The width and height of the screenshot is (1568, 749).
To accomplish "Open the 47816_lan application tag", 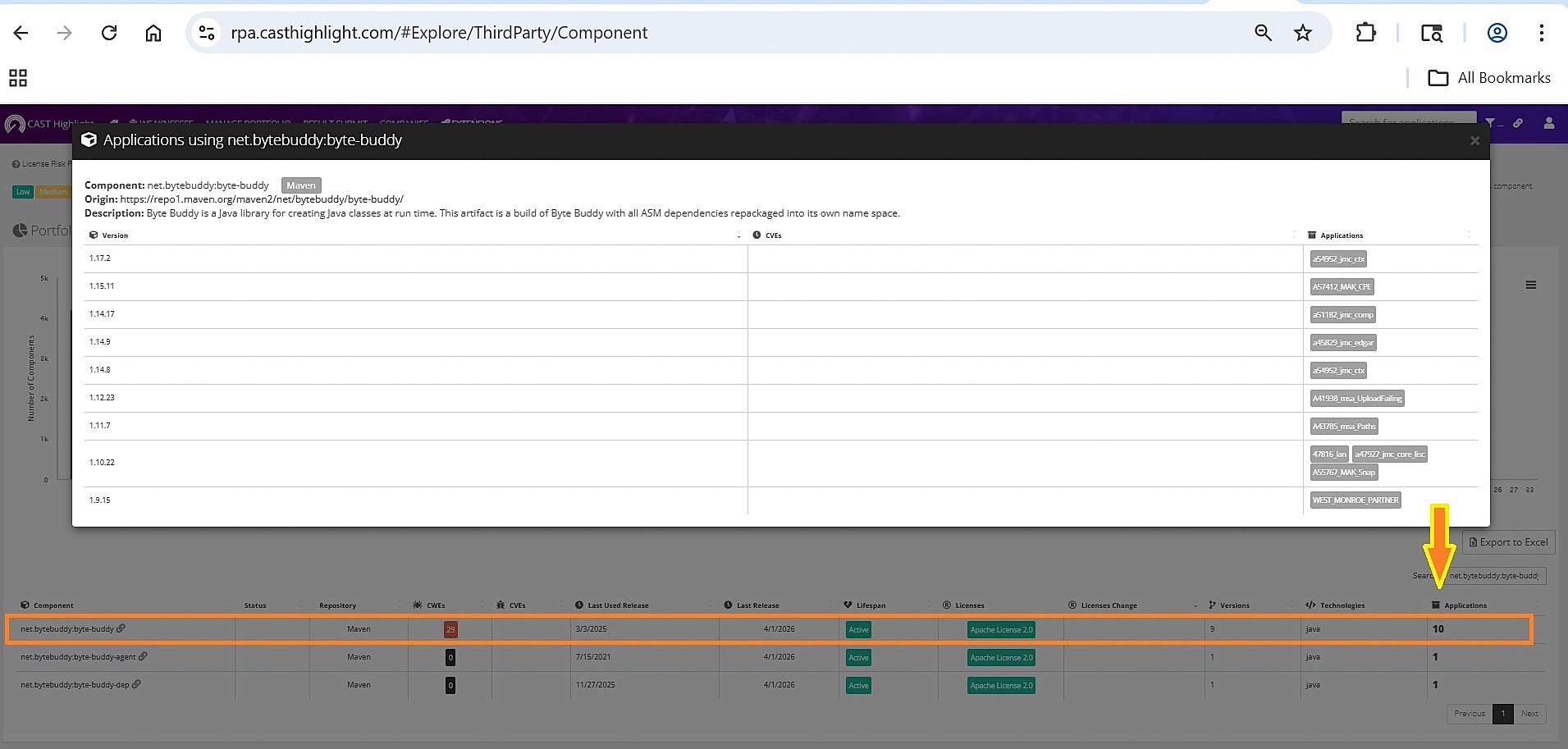I will 1329,454.
